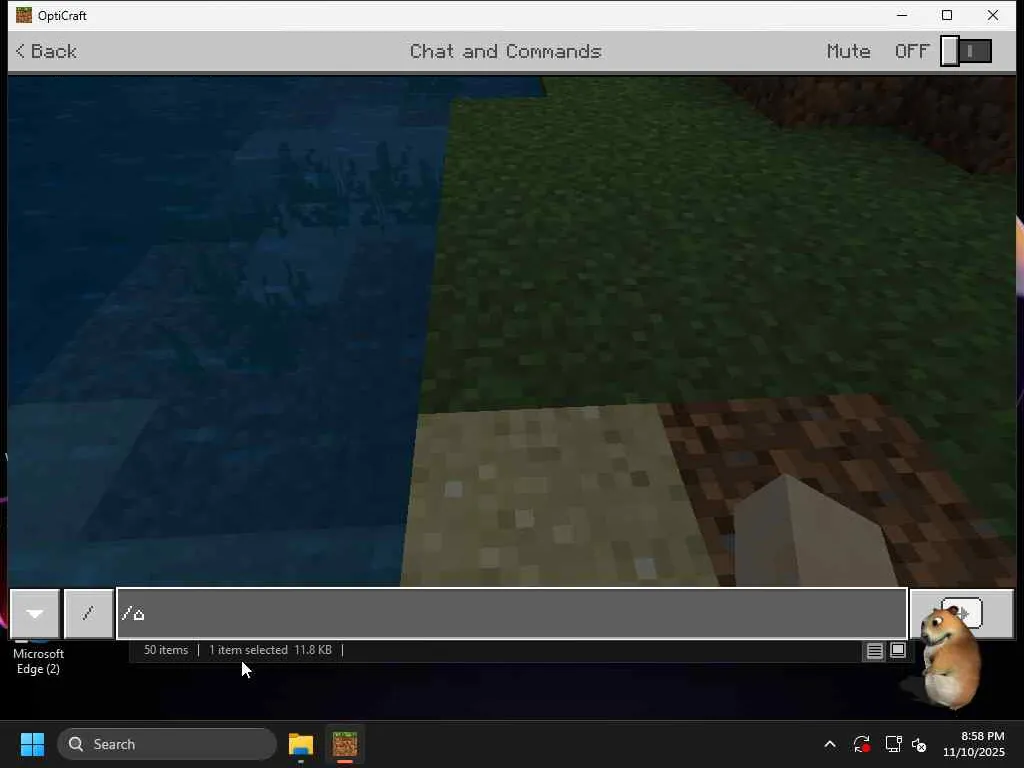The image size is (1024, 768).
Task: Switch File Explorer to large icons view
Action: point(898,650)
